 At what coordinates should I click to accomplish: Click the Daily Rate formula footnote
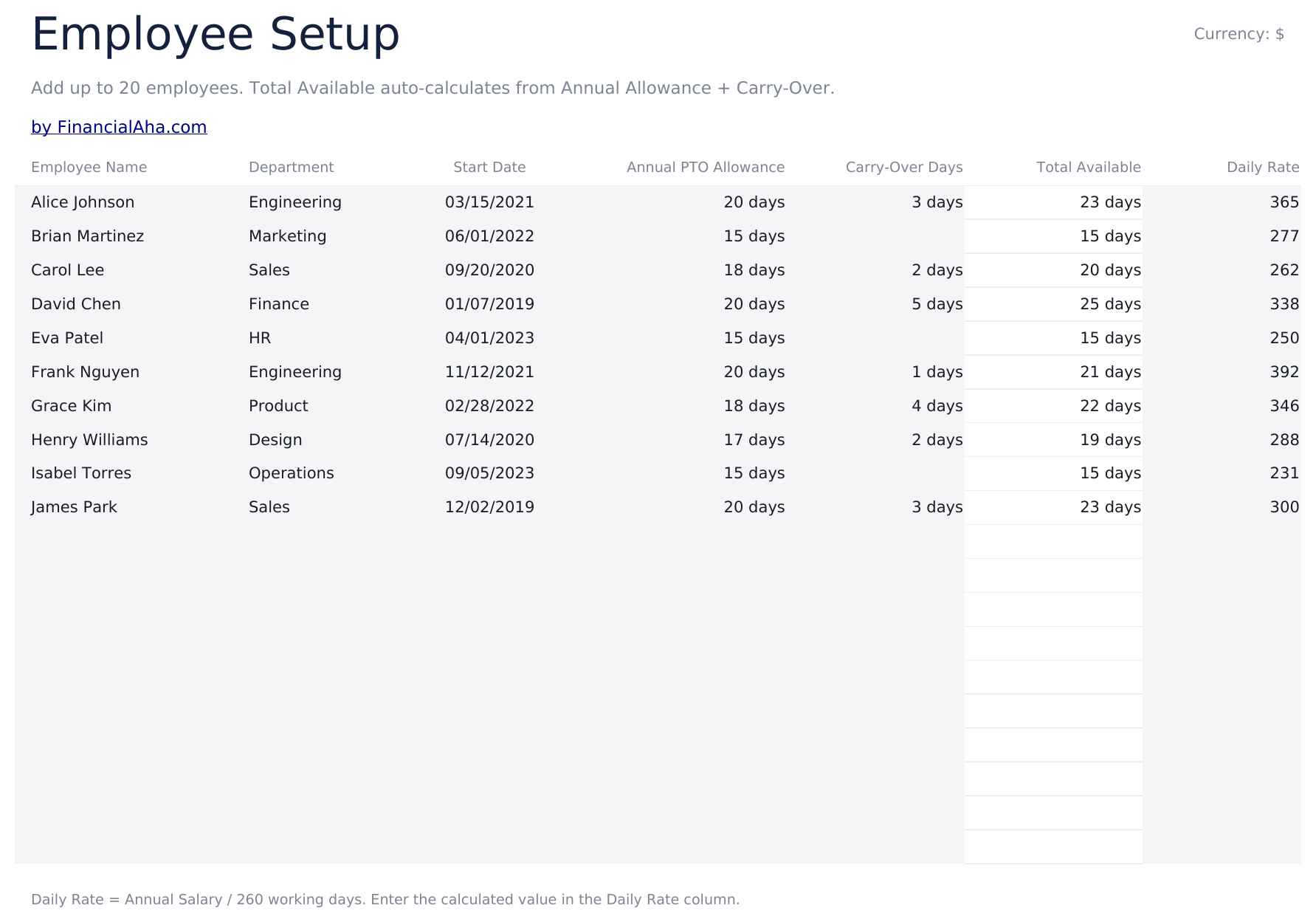pos(385,900)
